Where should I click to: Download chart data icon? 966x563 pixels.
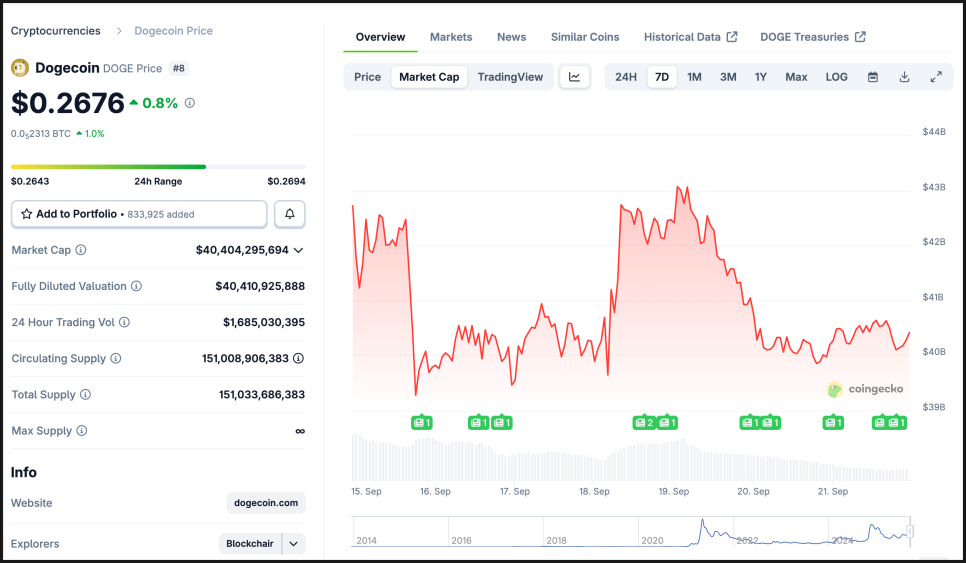coord(904,77)
